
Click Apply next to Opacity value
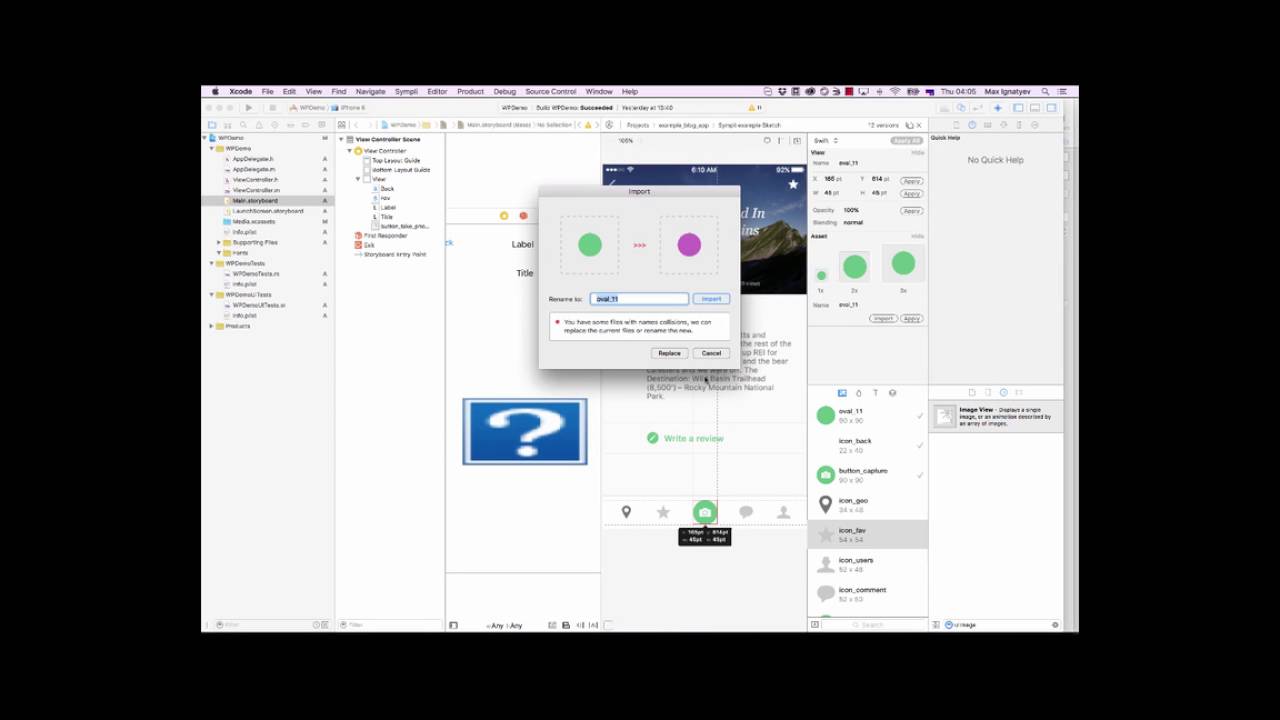tap(911, 211)
